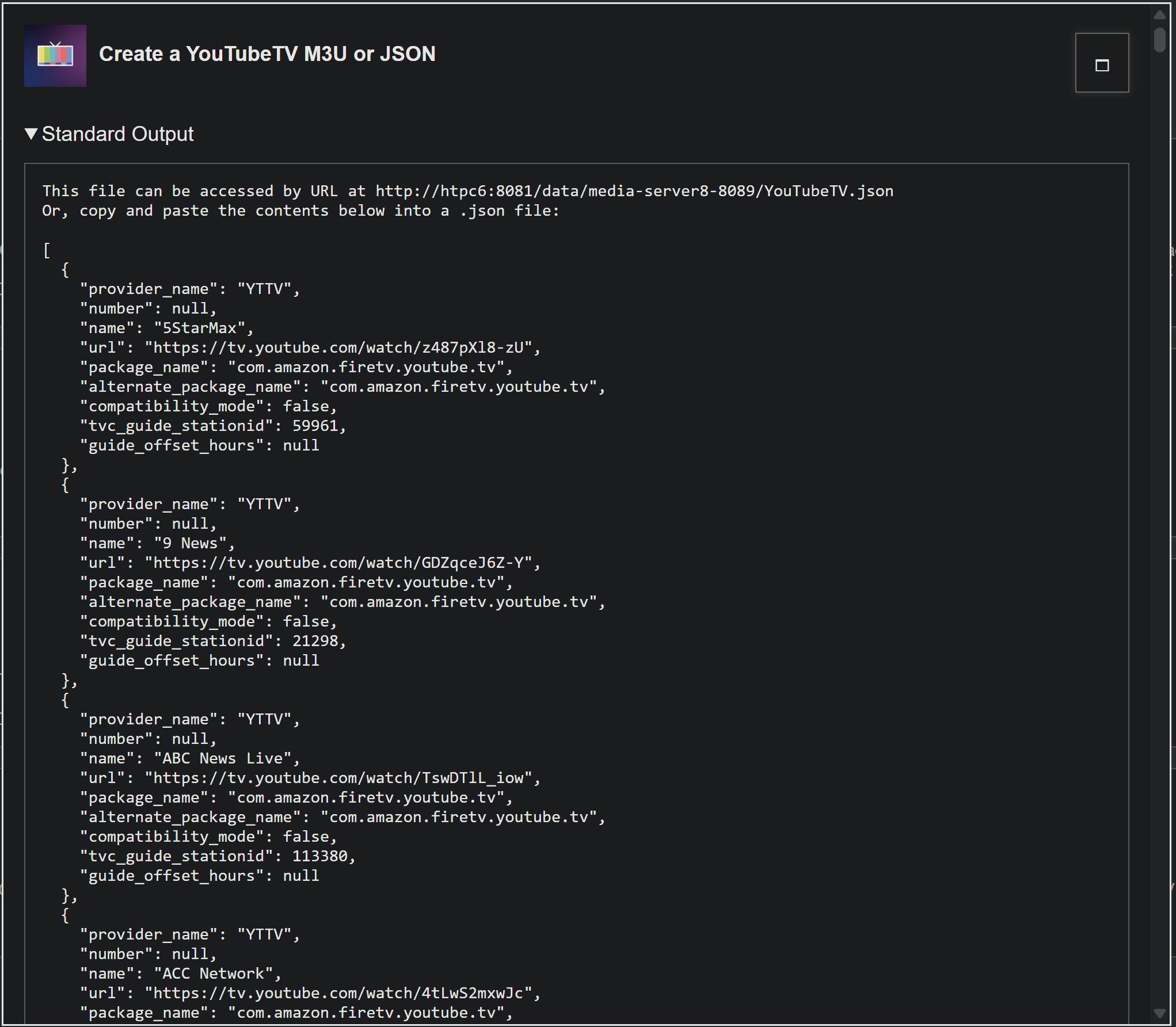Click the scrollbar down arrow
1176x1027 pixels.
pos(1159,1012)
